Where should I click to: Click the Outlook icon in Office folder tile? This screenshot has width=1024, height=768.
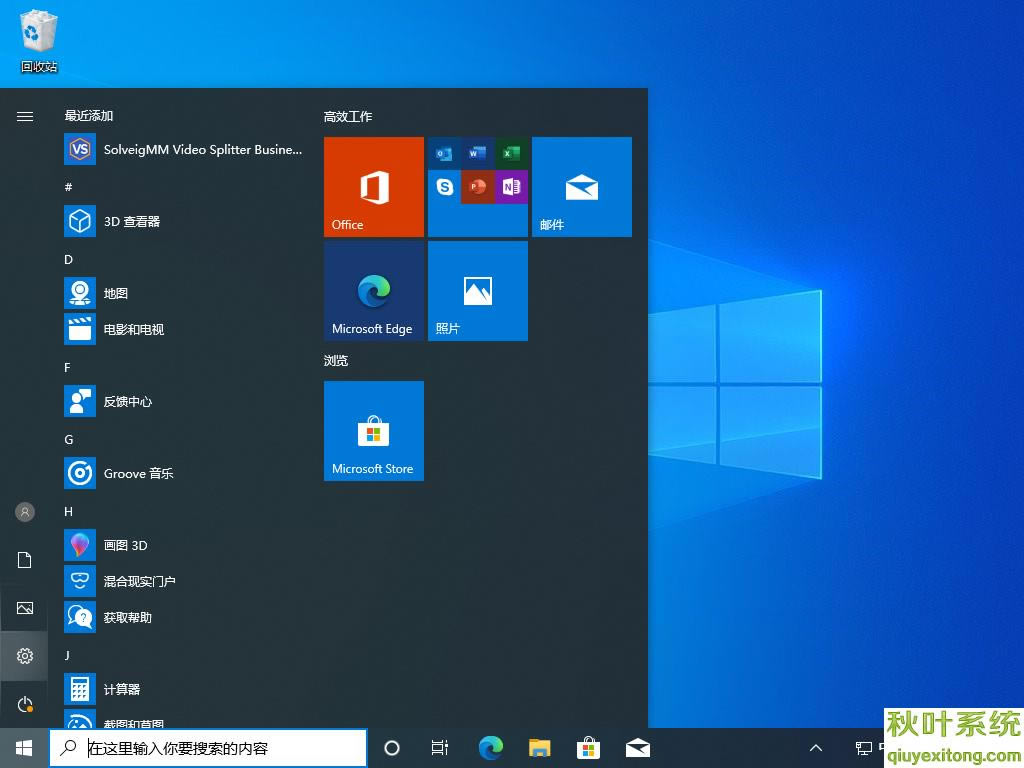[444, 154]
